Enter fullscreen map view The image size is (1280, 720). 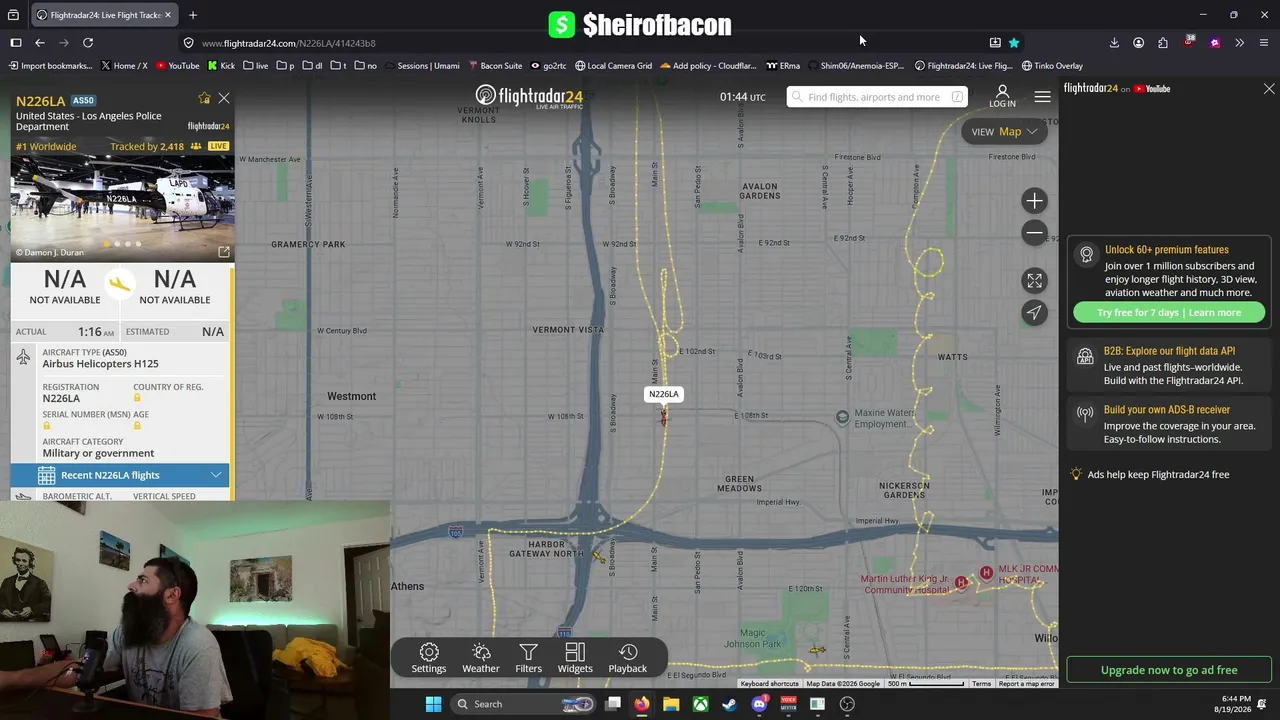coord(1034,281)
